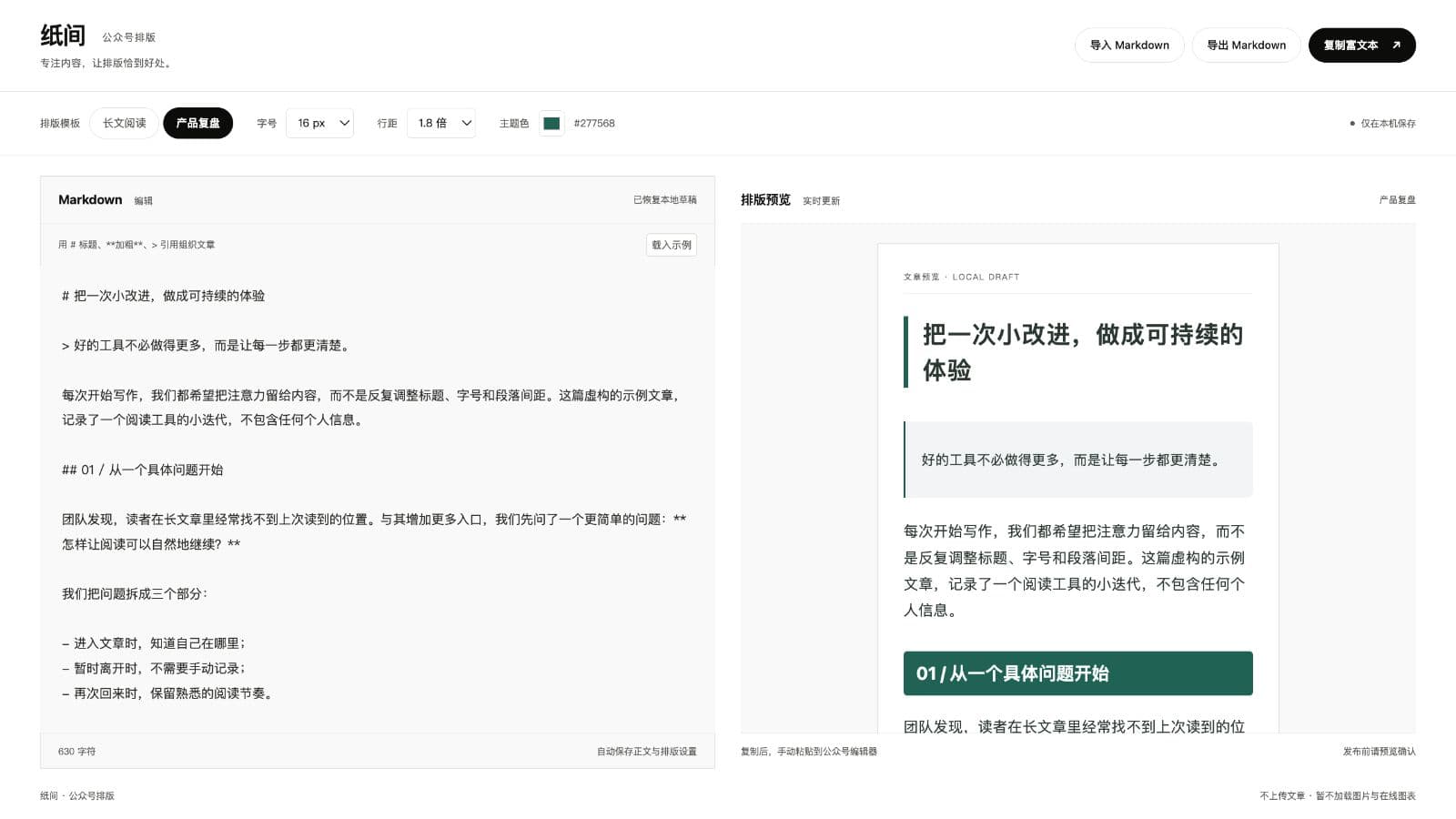Viewport: 1456px width, 819px height.
Task: Click the quote line '> 好的工具不必做得更多'
Action: point(207,346)
